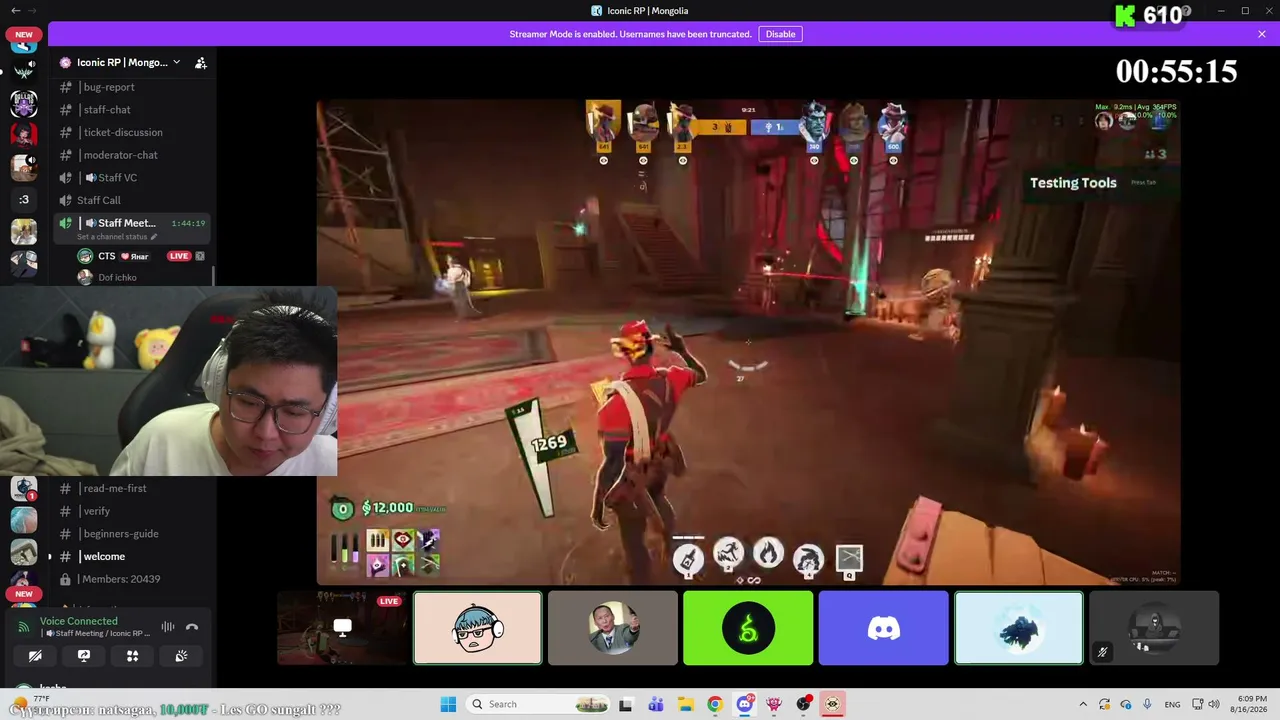1280x720 pixels.
Task: Open the winged logo server in sidebar
Action: (24, 71)
